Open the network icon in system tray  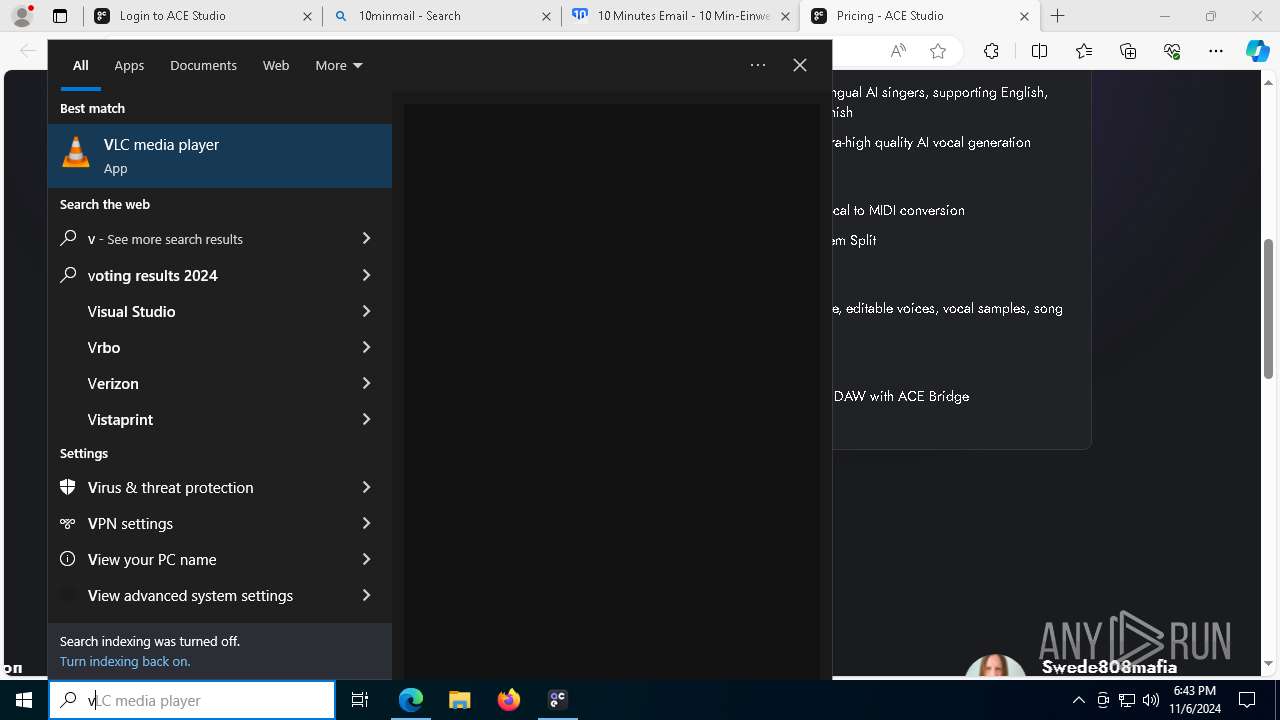pos(1127,700)
